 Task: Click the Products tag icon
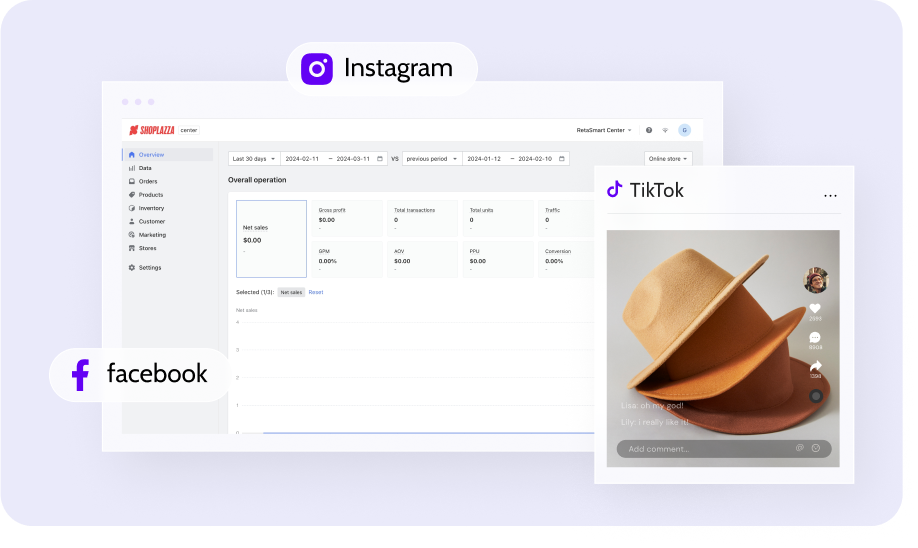[x=132, y=195]
